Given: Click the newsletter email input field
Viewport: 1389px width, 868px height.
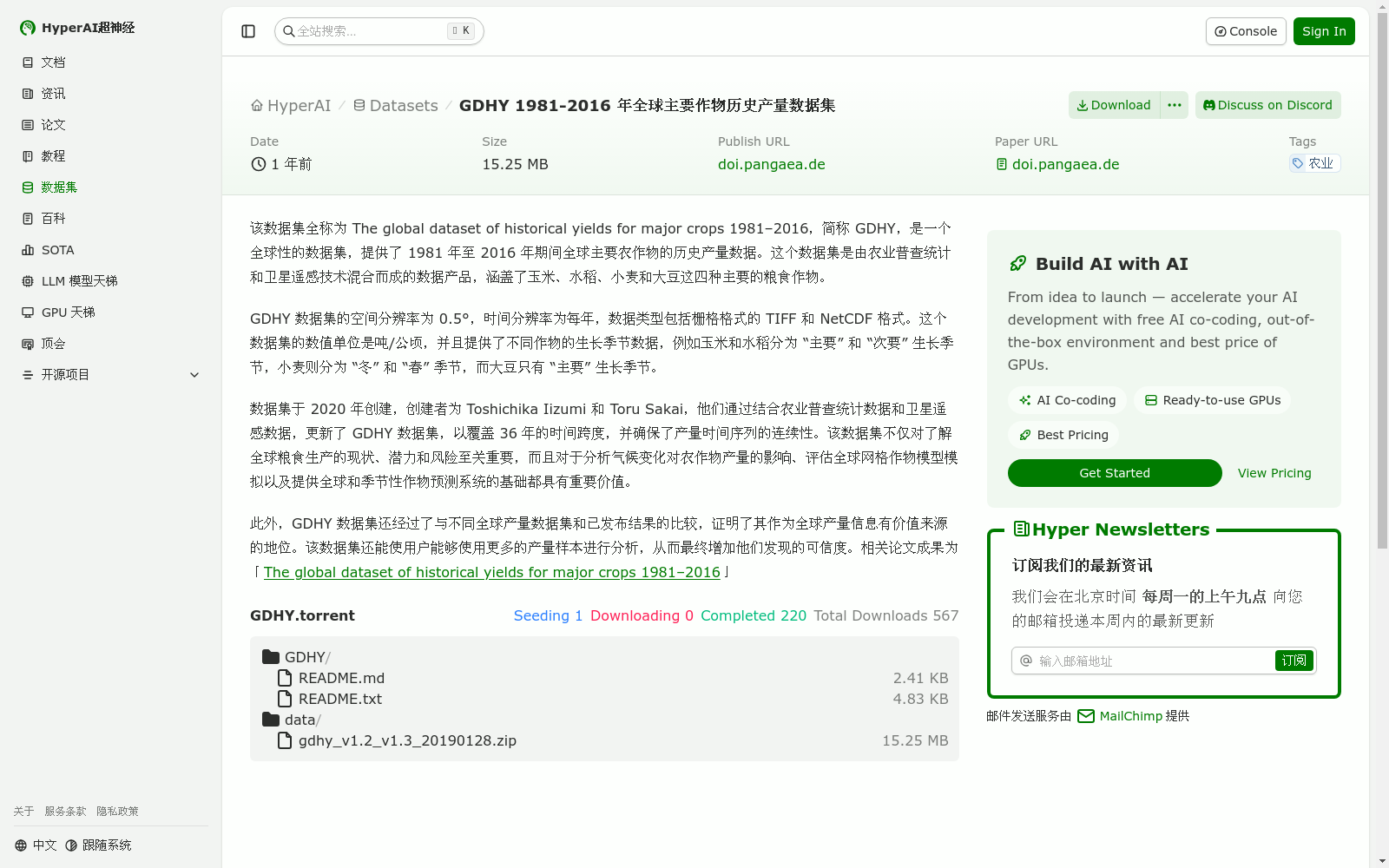Looking at the screenshot, I should tap(1155, 661).
